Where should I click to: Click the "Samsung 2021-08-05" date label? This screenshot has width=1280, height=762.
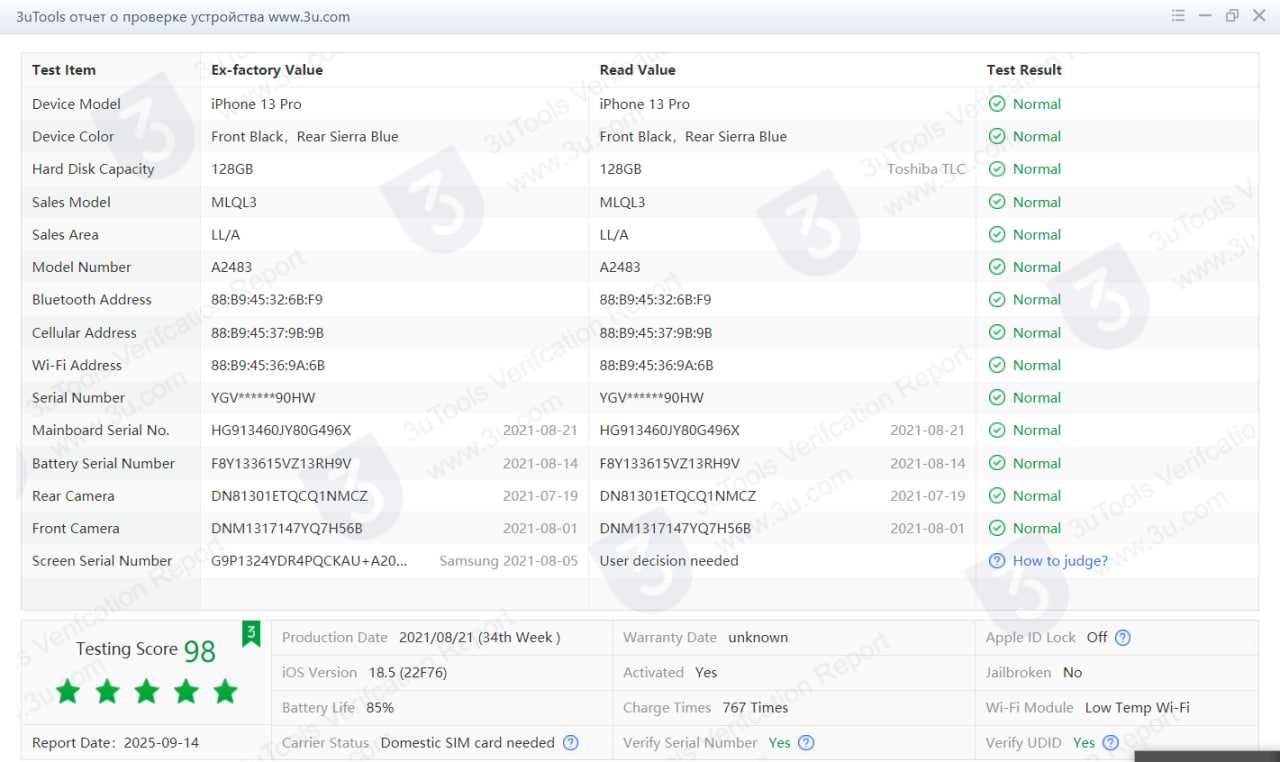click(x=509, y=561)
